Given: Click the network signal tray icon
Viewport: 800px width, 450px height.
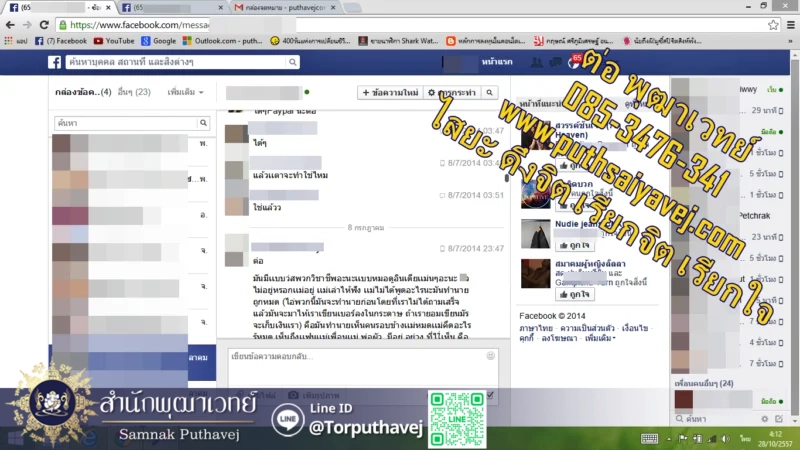Looking at the screenshot, I should [x=712, y=438].
